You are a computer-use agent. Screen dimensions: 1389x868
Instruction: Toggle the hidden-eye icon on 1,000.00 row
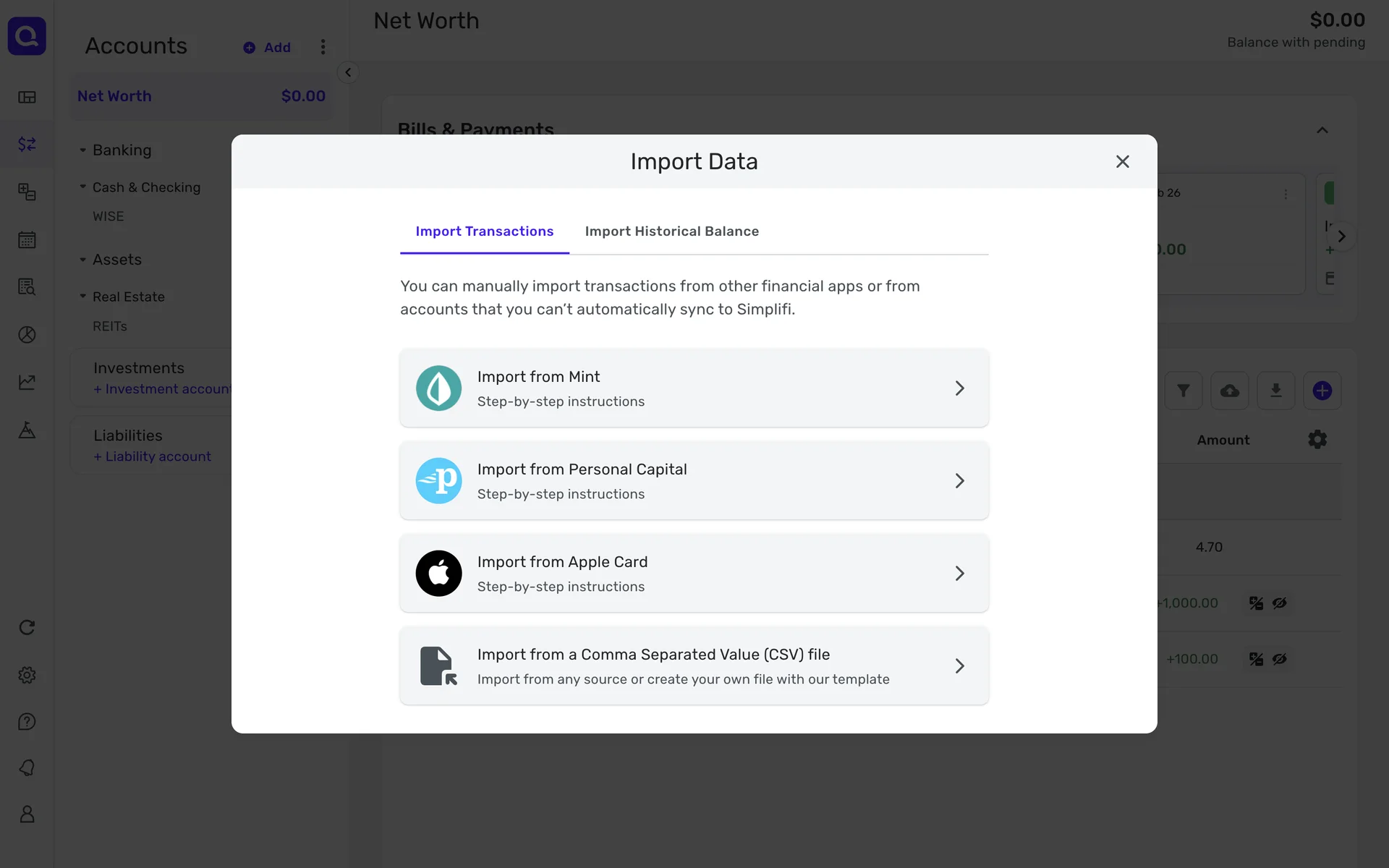(1280, 603)
